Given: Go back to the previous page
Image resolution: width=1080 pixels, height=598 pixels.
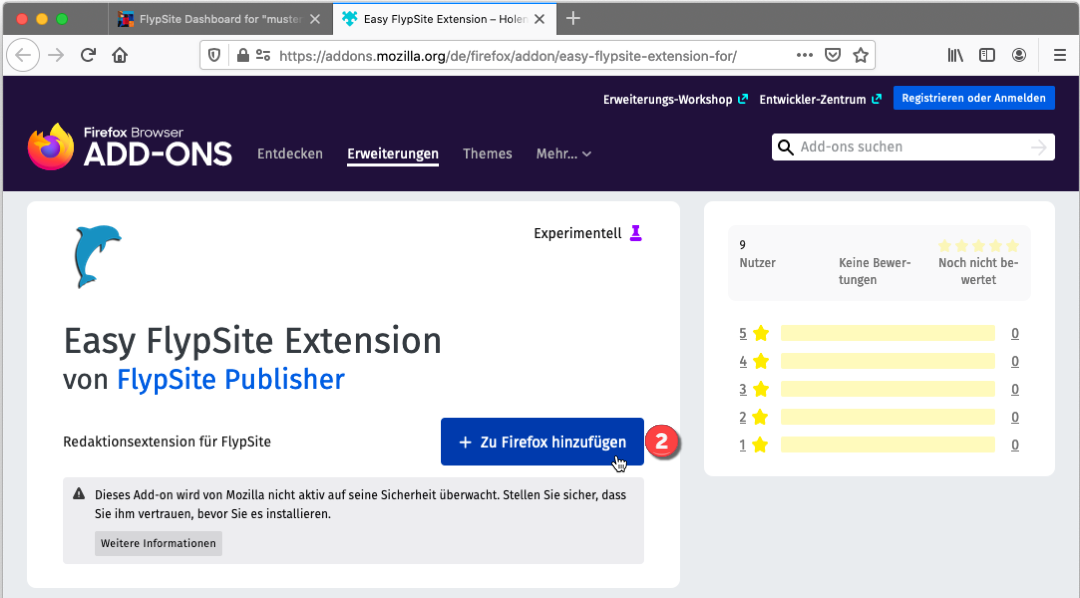Looking at the screenshot, I should click(23, 55).
